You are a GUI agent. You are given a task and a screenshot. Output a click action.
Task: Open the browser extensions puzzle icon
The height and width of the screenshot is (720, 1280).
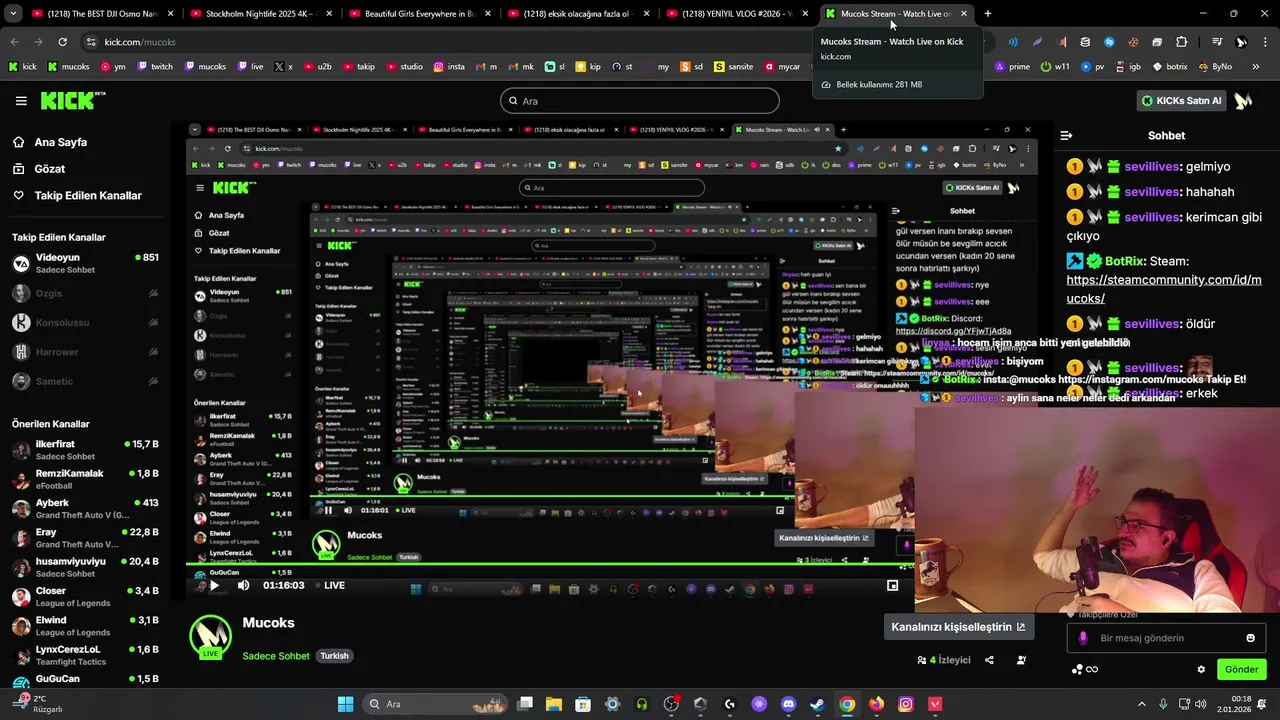click(1181, 42)
